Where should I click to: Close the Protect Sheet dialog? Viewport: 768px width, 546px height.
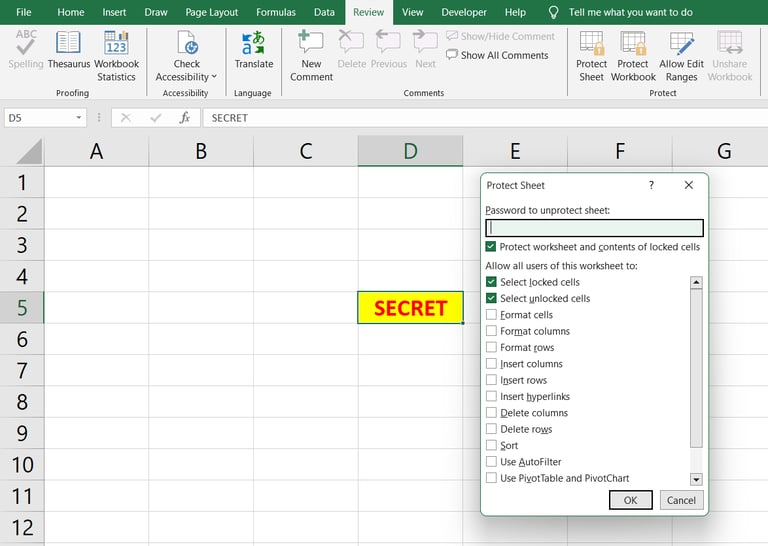click(689, 185)
